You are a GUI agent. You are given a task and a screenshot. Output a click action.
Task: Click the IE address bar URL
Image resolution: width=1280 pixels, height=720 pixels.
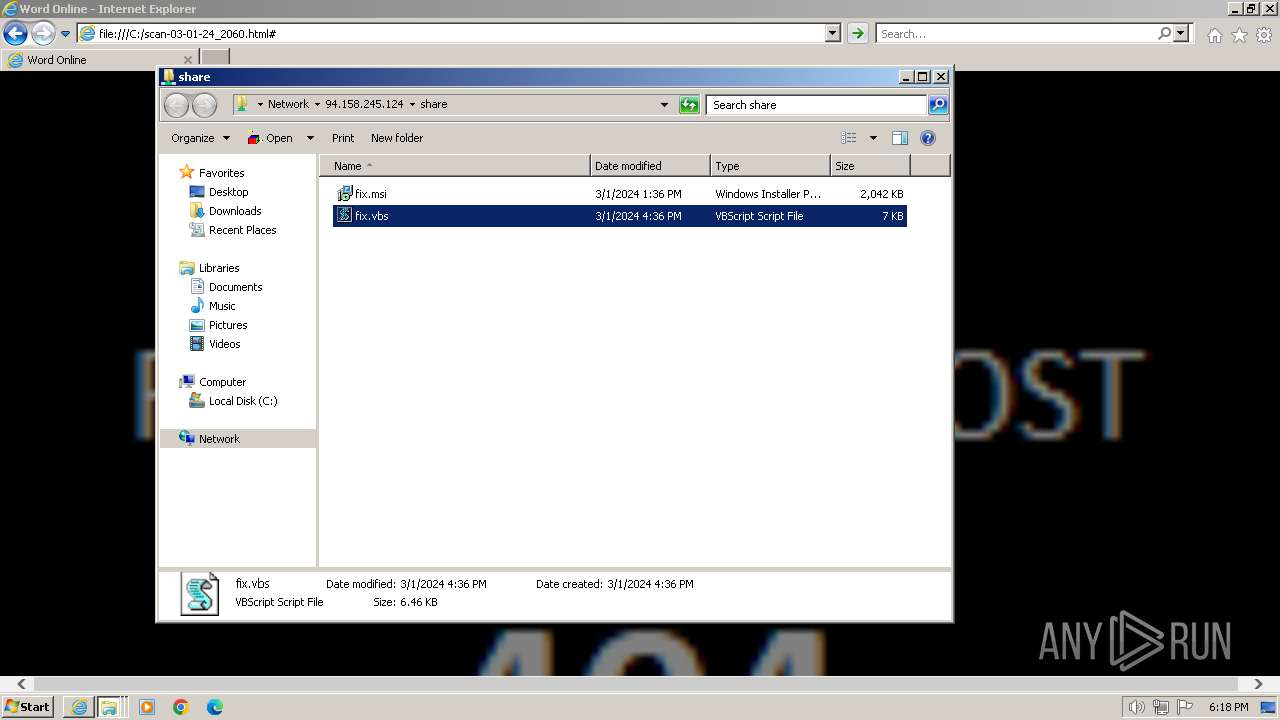click(x=187, y=34)
